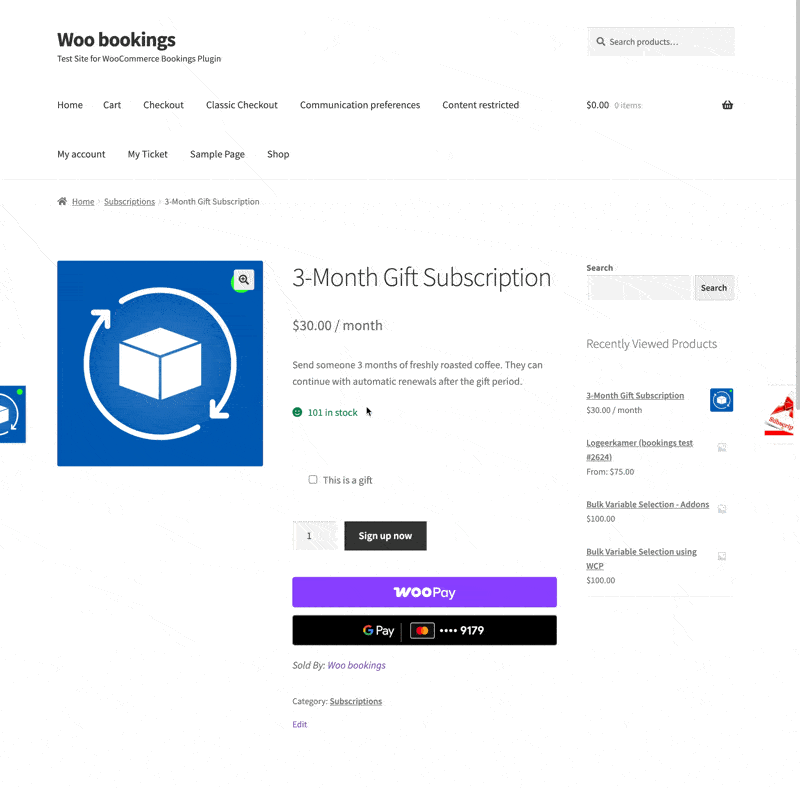The image size is (800, 788).
Task: Click the breadcrumb home icon
Action: pos(62,201)
